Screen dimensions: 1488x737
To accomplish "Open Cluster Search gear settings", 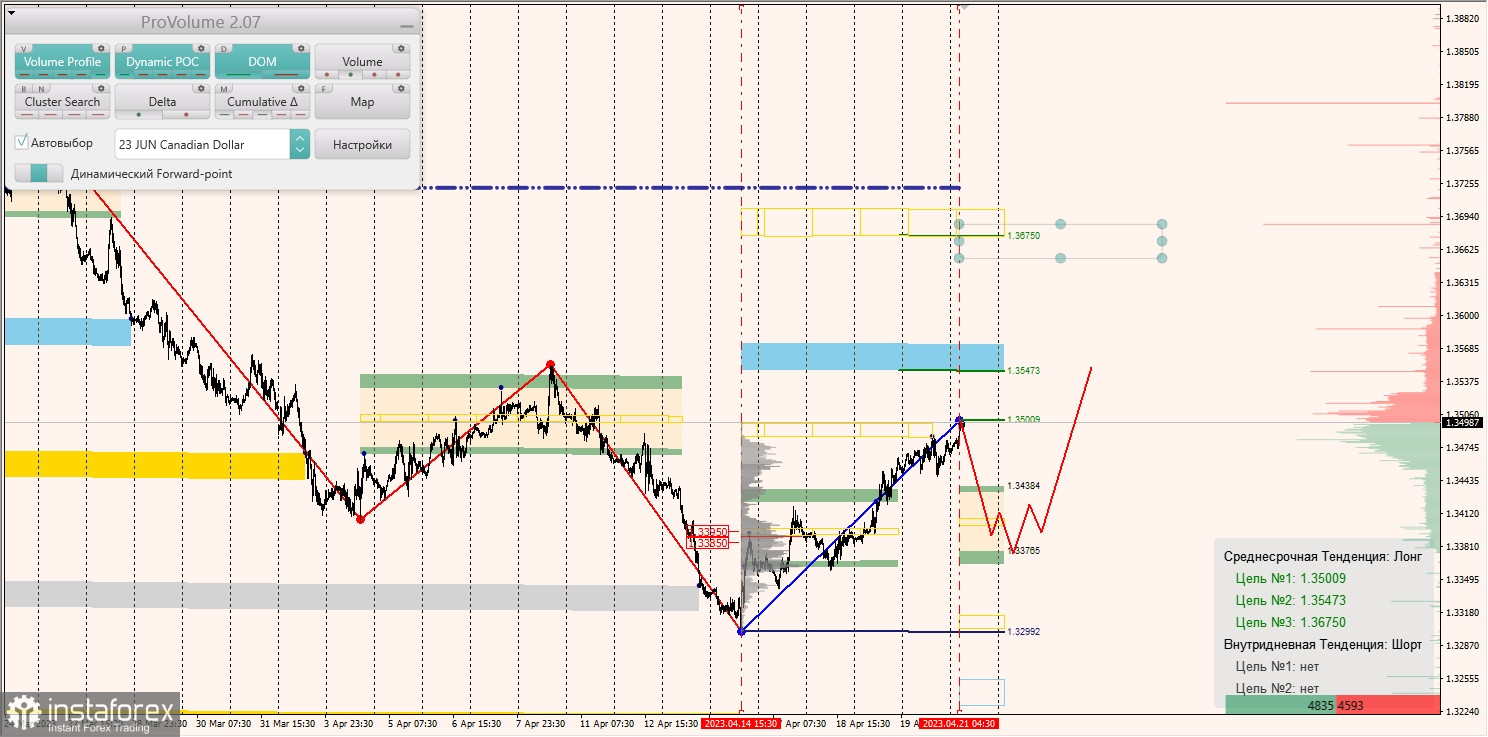I will [101, 88].
